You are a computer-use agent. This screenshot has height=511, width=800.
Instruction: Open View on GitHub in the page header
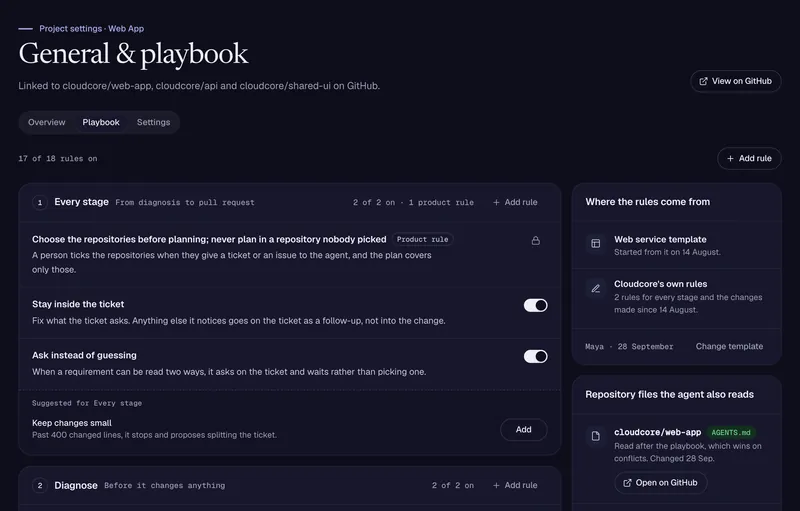point(735,81)
